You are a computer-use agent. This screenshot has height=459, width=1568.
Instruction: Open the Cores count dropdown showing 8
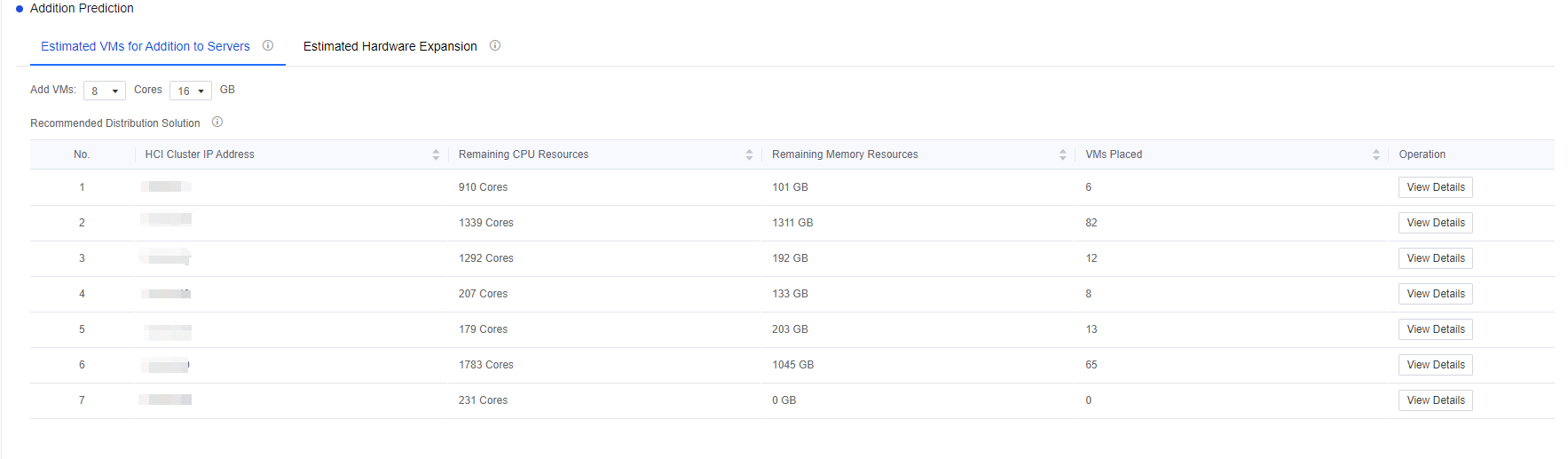(x=105, y=91)
